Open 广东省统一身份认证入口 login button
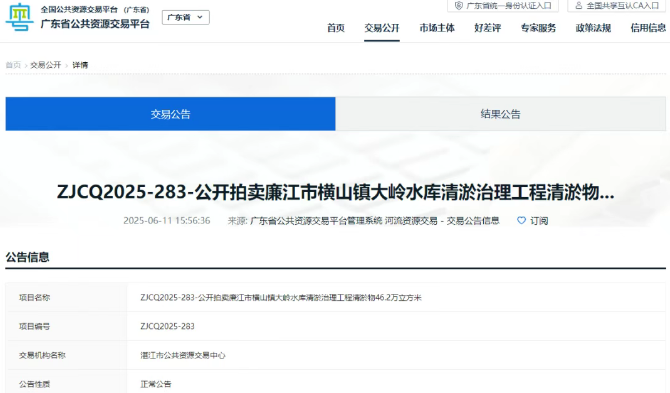670x393 pixels. pos(502,6)
